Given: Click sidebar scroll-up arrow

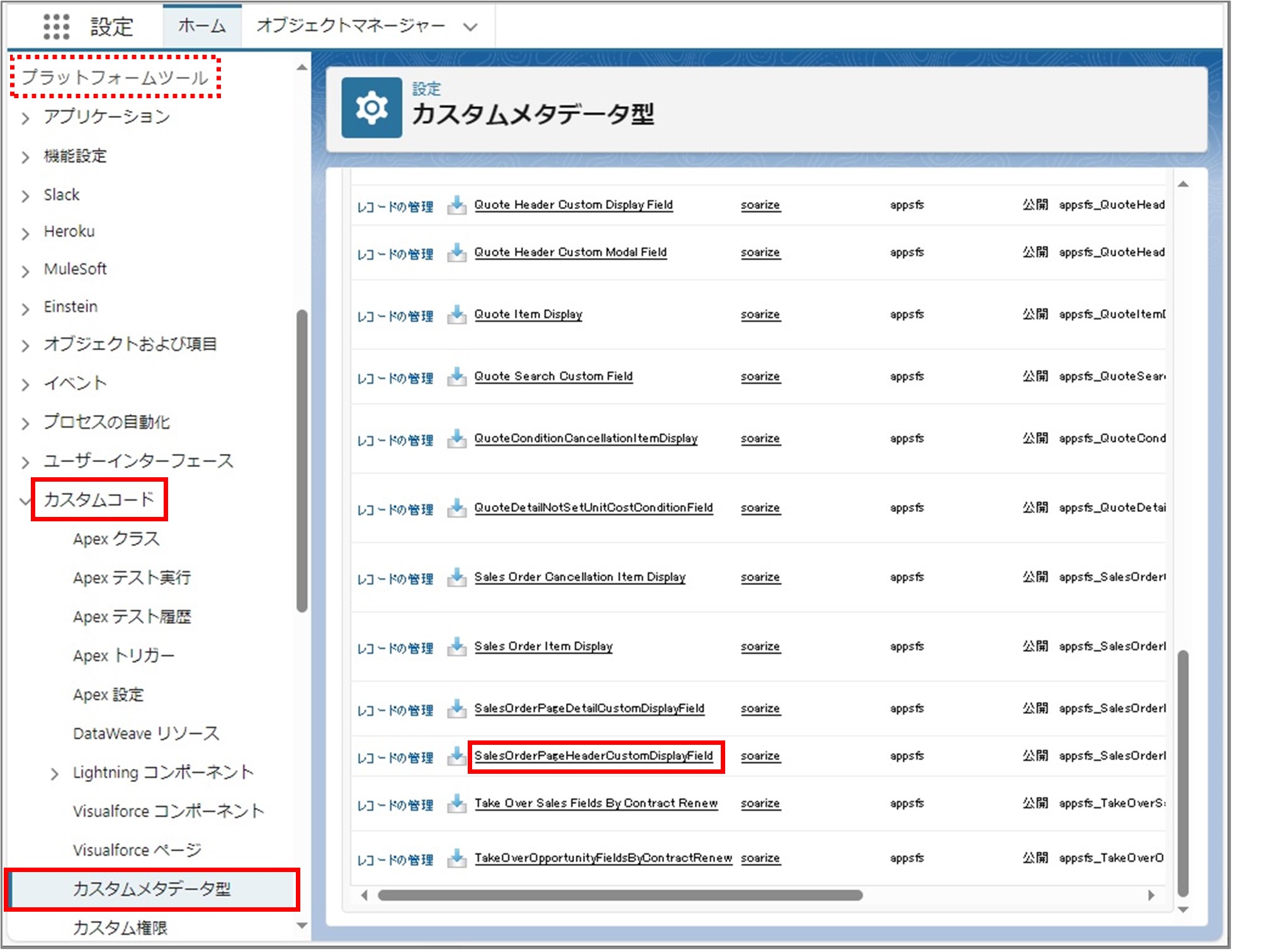Looking at the screenshot, I should click(302, 67).
